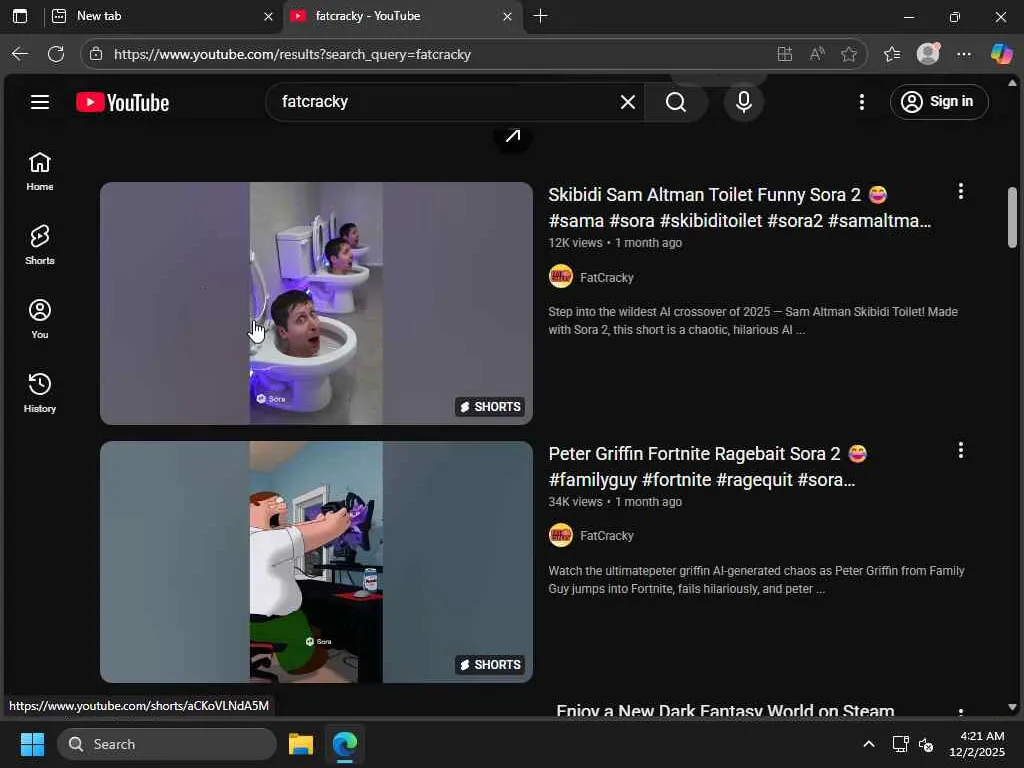Viewport: 1024px width, 768px height.
Task: Click the scrollbar up arrow
Action: [1012, 83]
